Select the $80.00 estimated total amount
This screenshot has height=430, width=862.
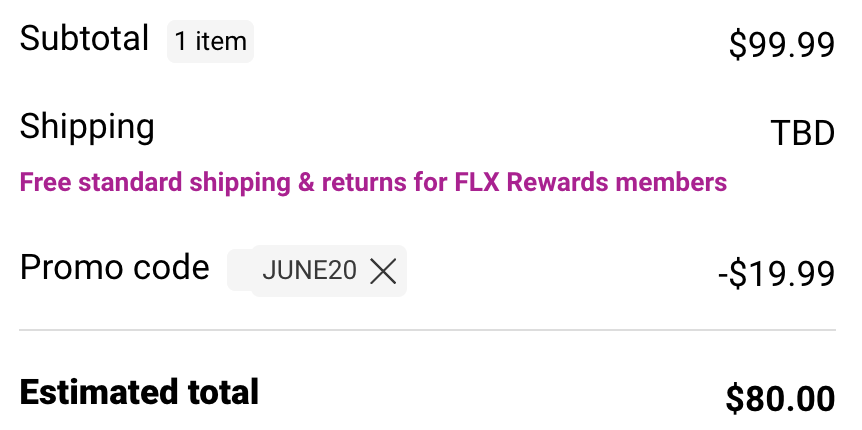[780, 398]
